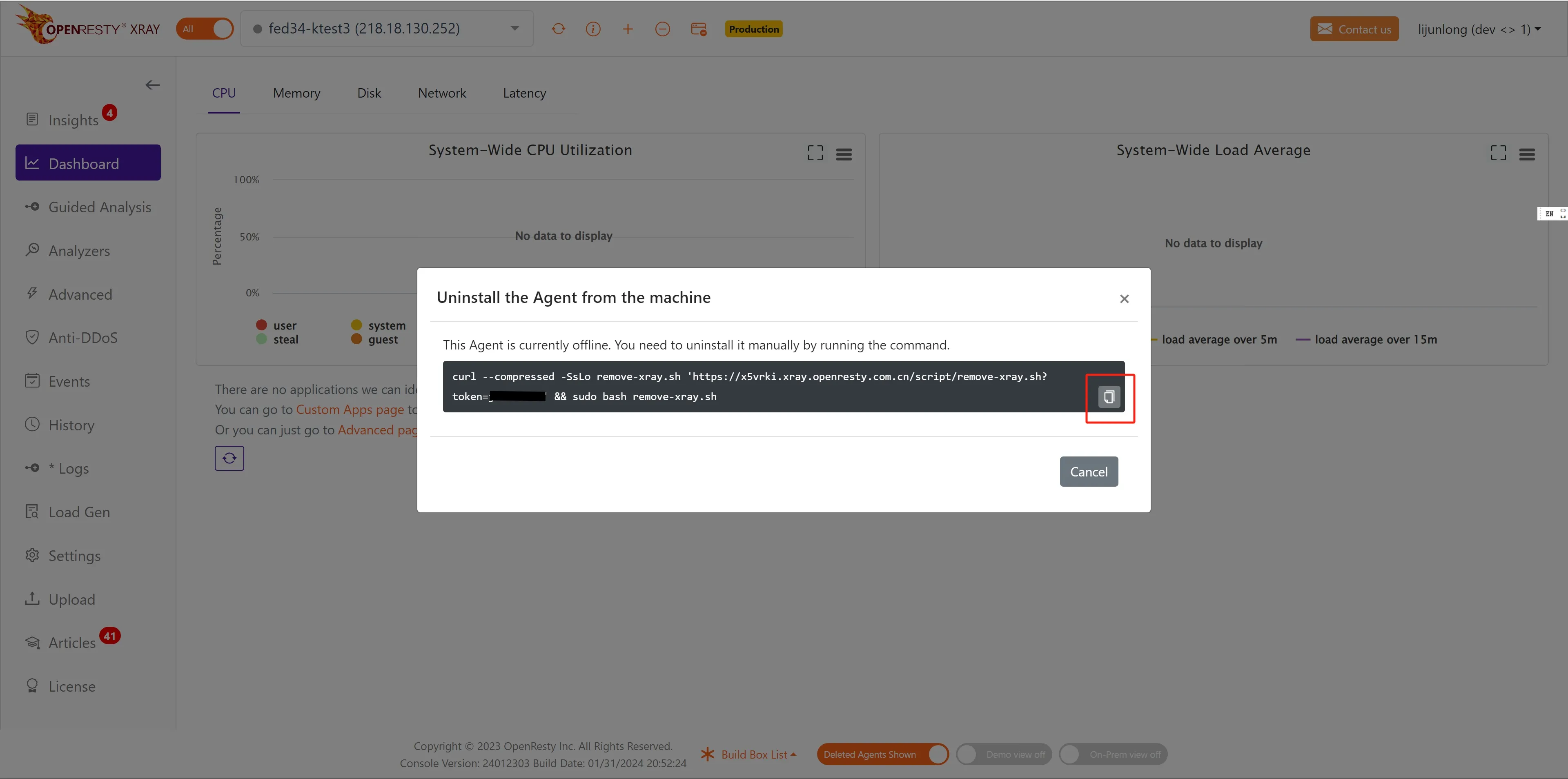Viewport: 1568px width, 779px height.
Task: Open Load Average chart hamburger menu
Action: point(1527,155)
